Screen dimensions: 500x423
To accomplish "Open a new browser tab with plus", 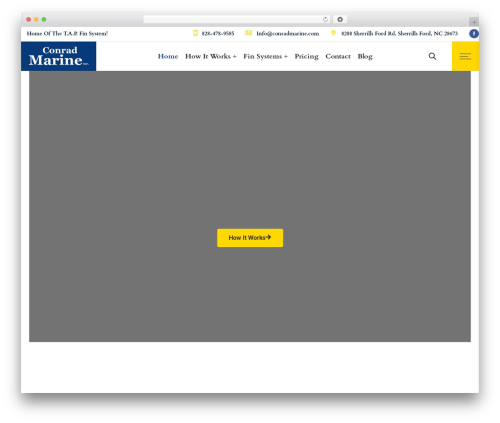I will coord(474,22).
